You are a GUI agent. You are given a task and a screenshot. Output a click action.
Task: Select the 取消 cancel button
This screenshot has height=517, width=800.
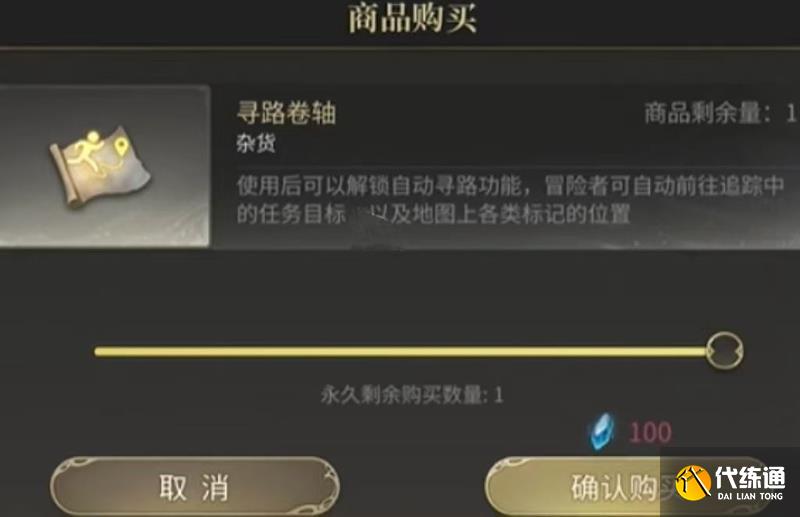point(195,487)
